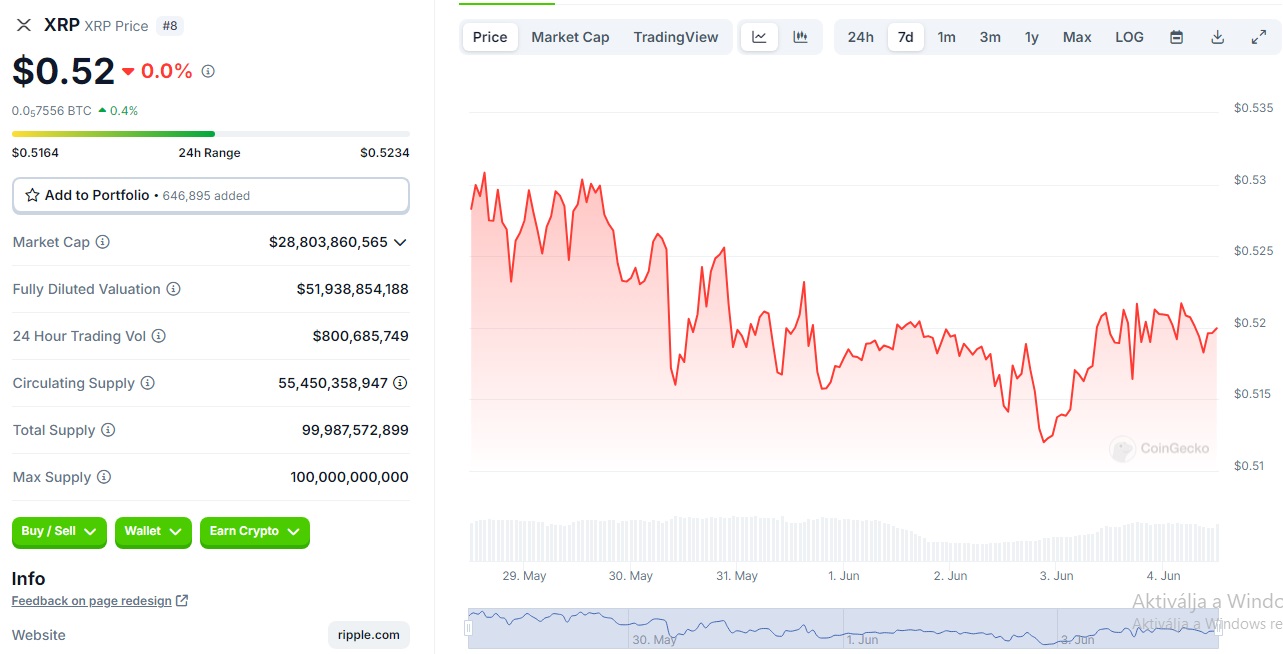
Task: Open the info icon next to the price change
Action: tap(208, 72)
